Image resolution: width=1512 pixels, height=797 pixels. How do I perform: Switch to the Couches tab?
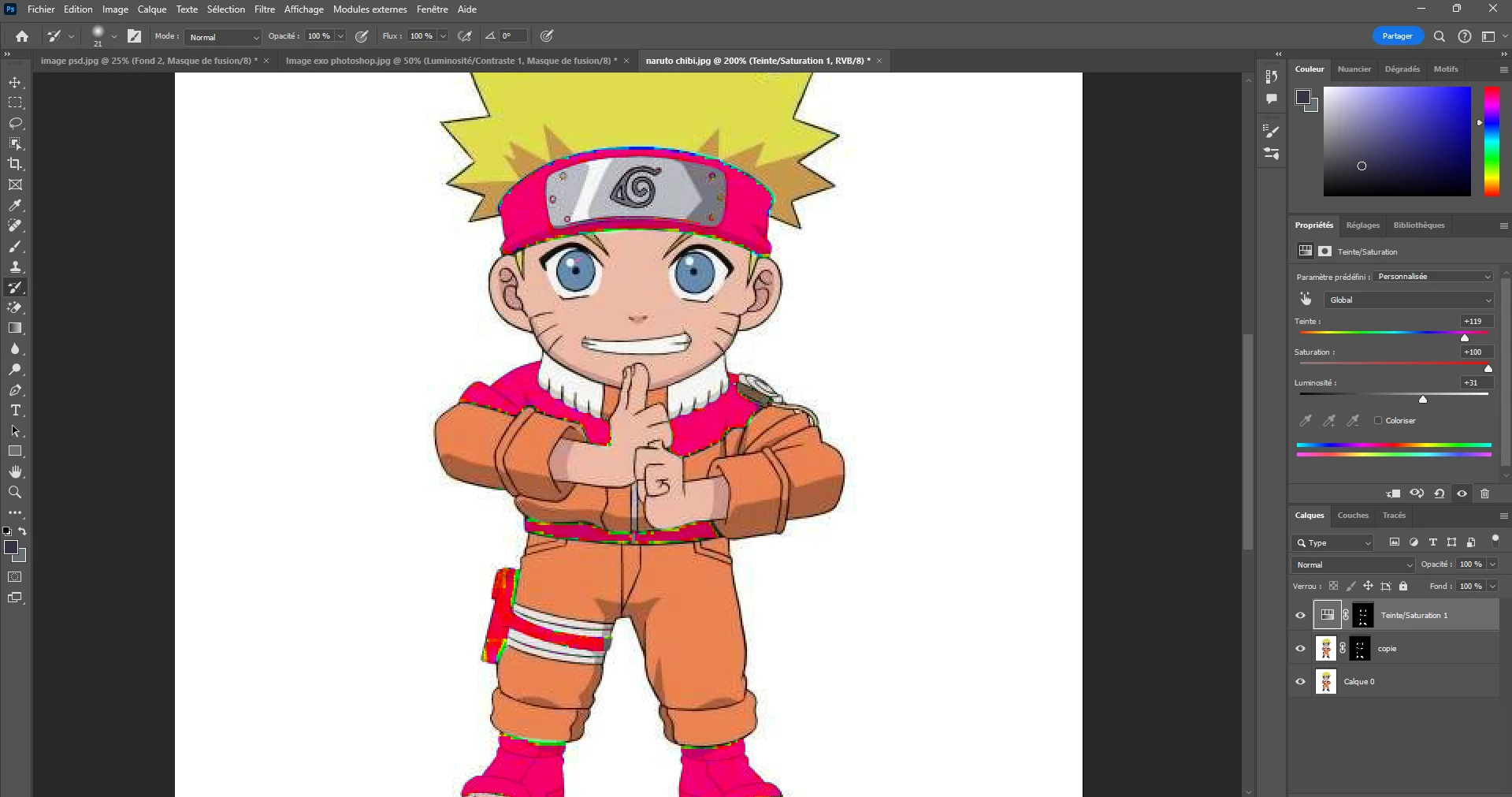click(1353, 516)
